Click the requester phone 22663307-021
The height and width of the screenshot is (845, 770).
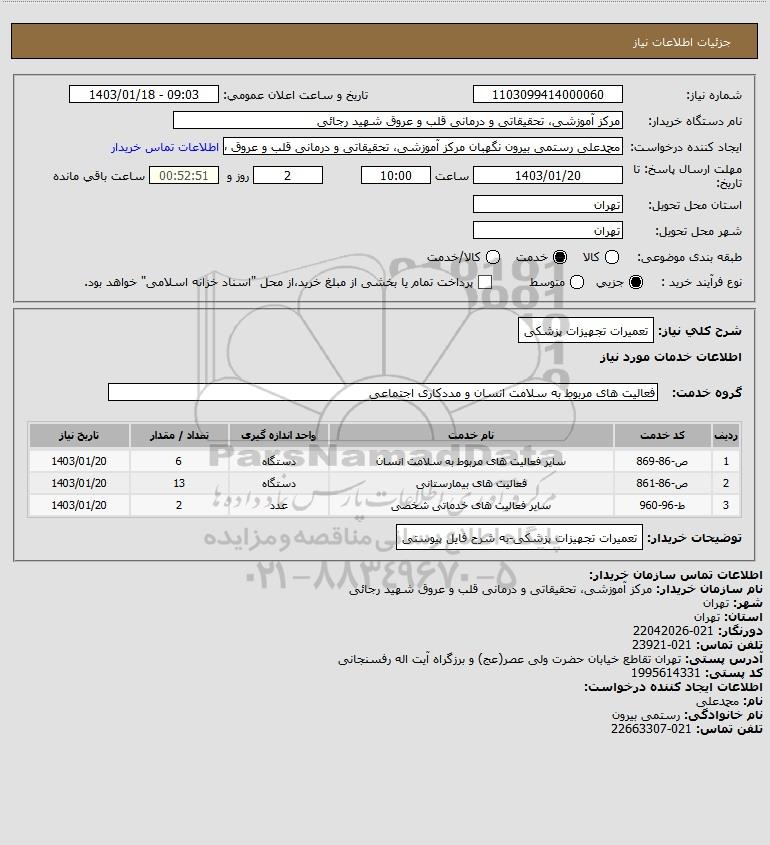click(651, 729)
